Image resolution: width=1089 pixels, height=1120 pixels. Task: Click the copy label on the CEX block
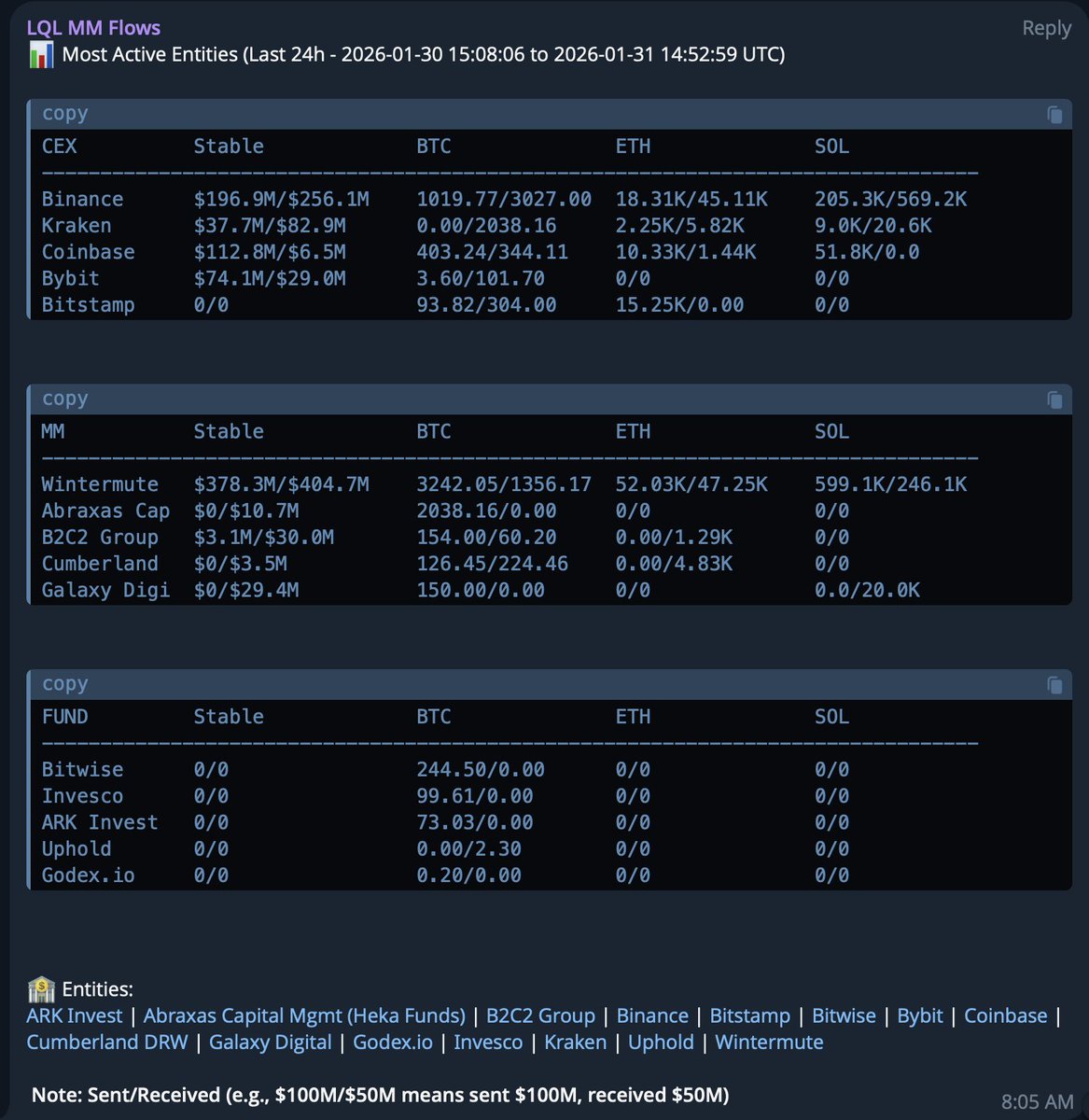pos(64,113)
